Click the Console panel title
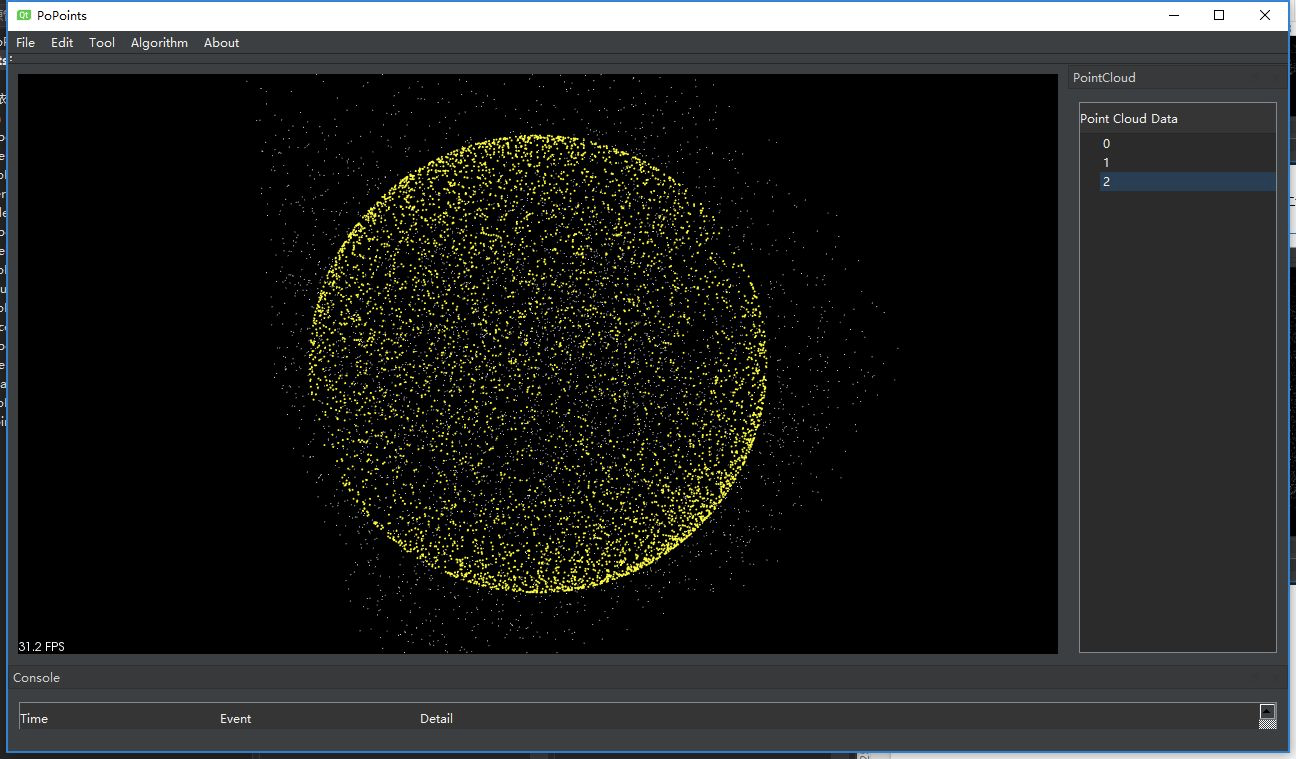This screenshot has height=759, width=1296. [37, 677]
